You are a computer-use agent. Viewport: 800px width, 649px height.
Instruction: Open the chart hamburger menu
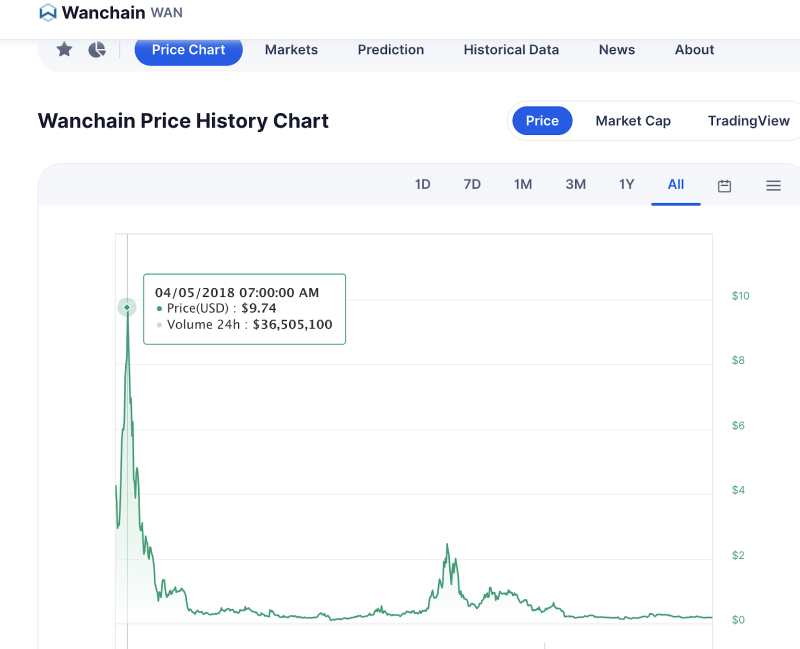pyautogui.click(x=773, y=185)
